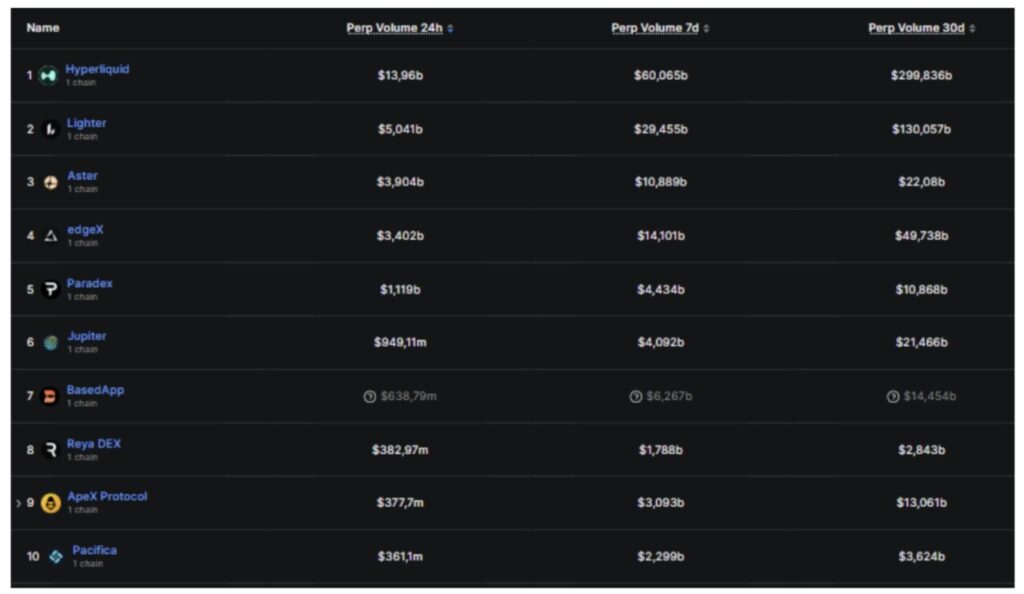Sort by Perp Volume 30d column
Image resolution: width=1024 pixels, height=594 pixels.
(916, 28)
